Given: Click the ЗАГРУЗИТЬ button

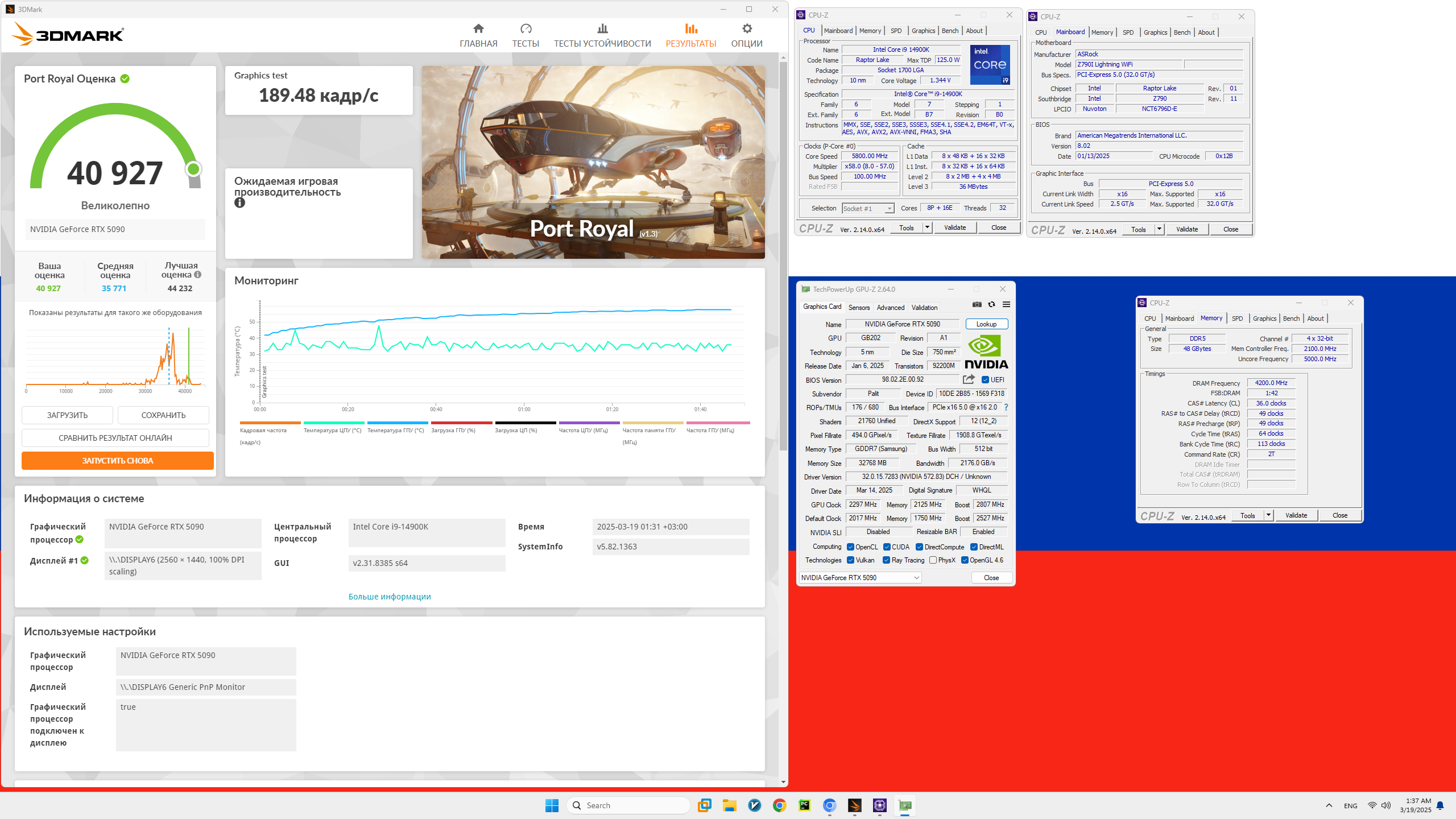Looking at the screenshot, I should point(67,415).
